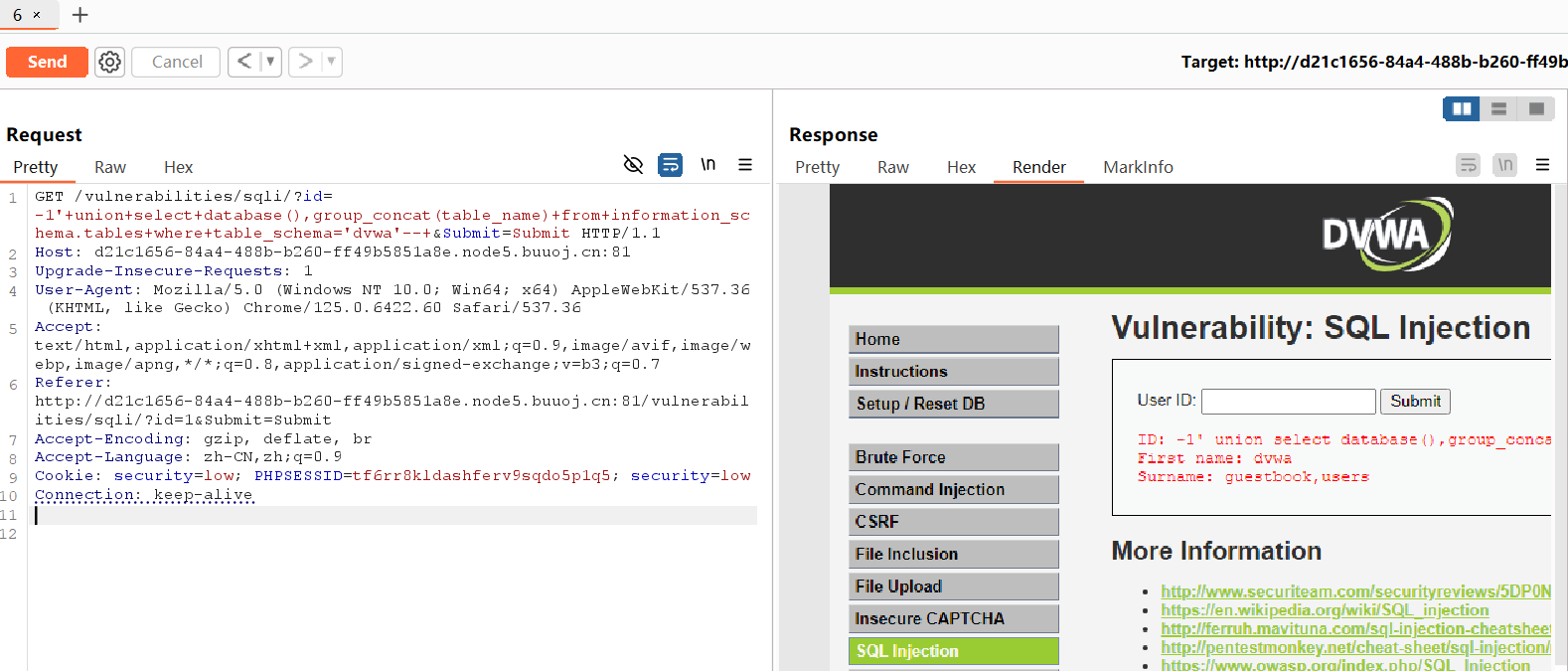Open Command Injection vulnerability page

point(954,489)
